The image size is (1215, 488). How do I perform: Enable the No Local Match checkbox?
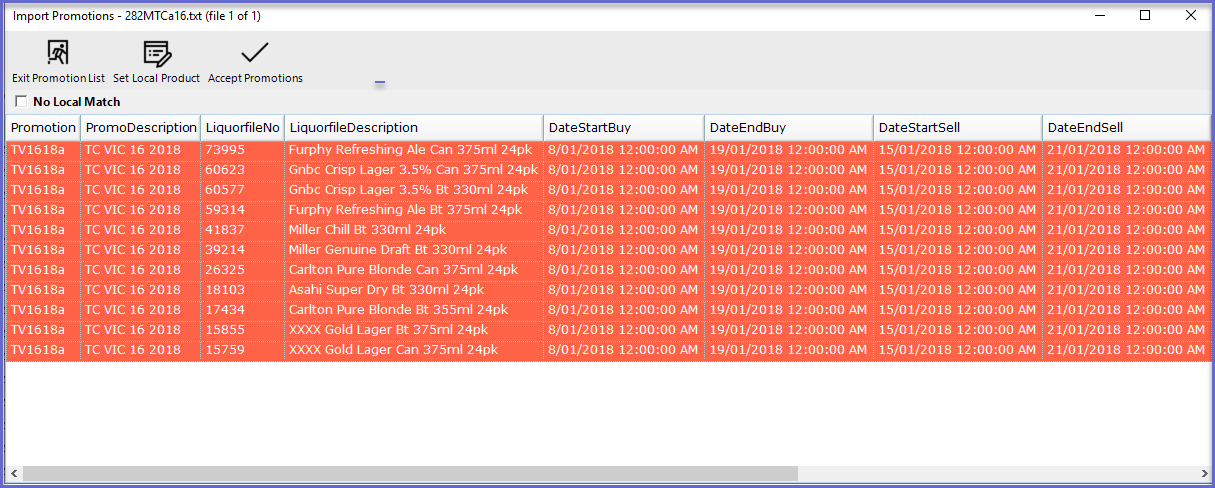[x=21, y=102]
